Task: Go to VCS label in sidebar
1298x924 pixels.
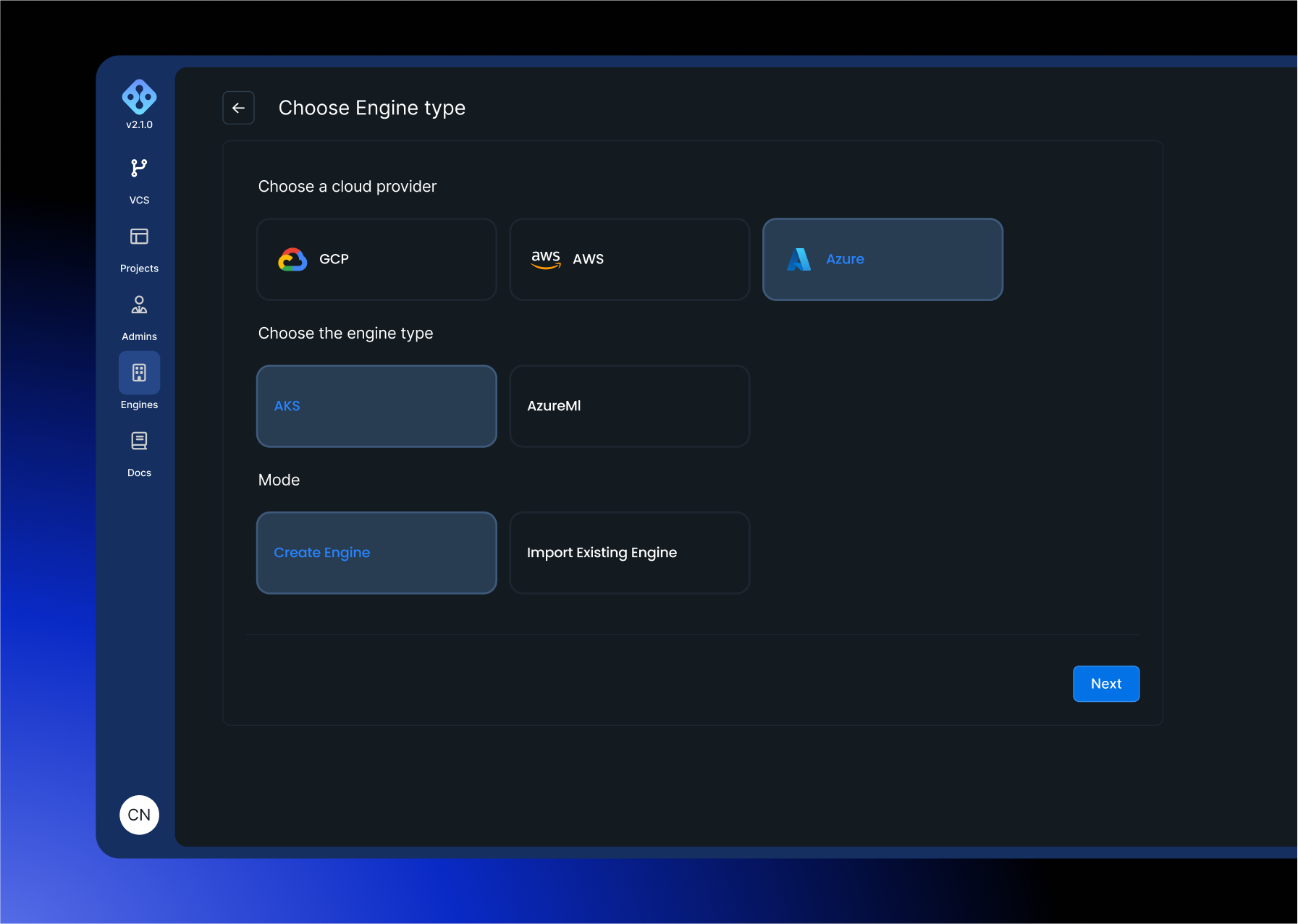Action: point(139,200)
